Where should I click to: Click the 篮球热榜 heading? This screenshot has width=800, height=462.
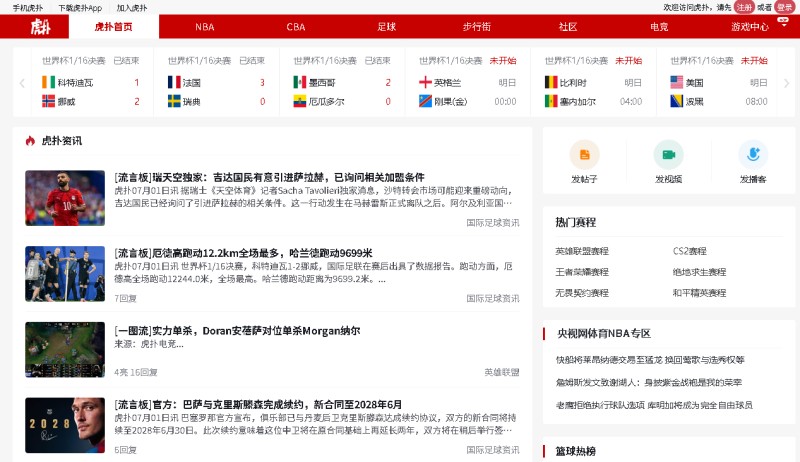point(576,451)
